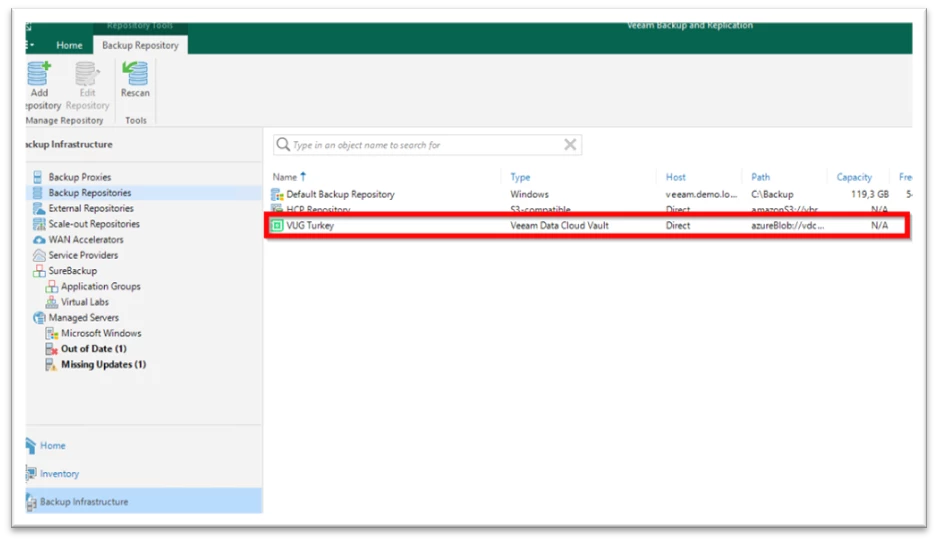Viewport: 938px width, 542px height.
Task: Click the Application Groups icon
Action: 52,286
